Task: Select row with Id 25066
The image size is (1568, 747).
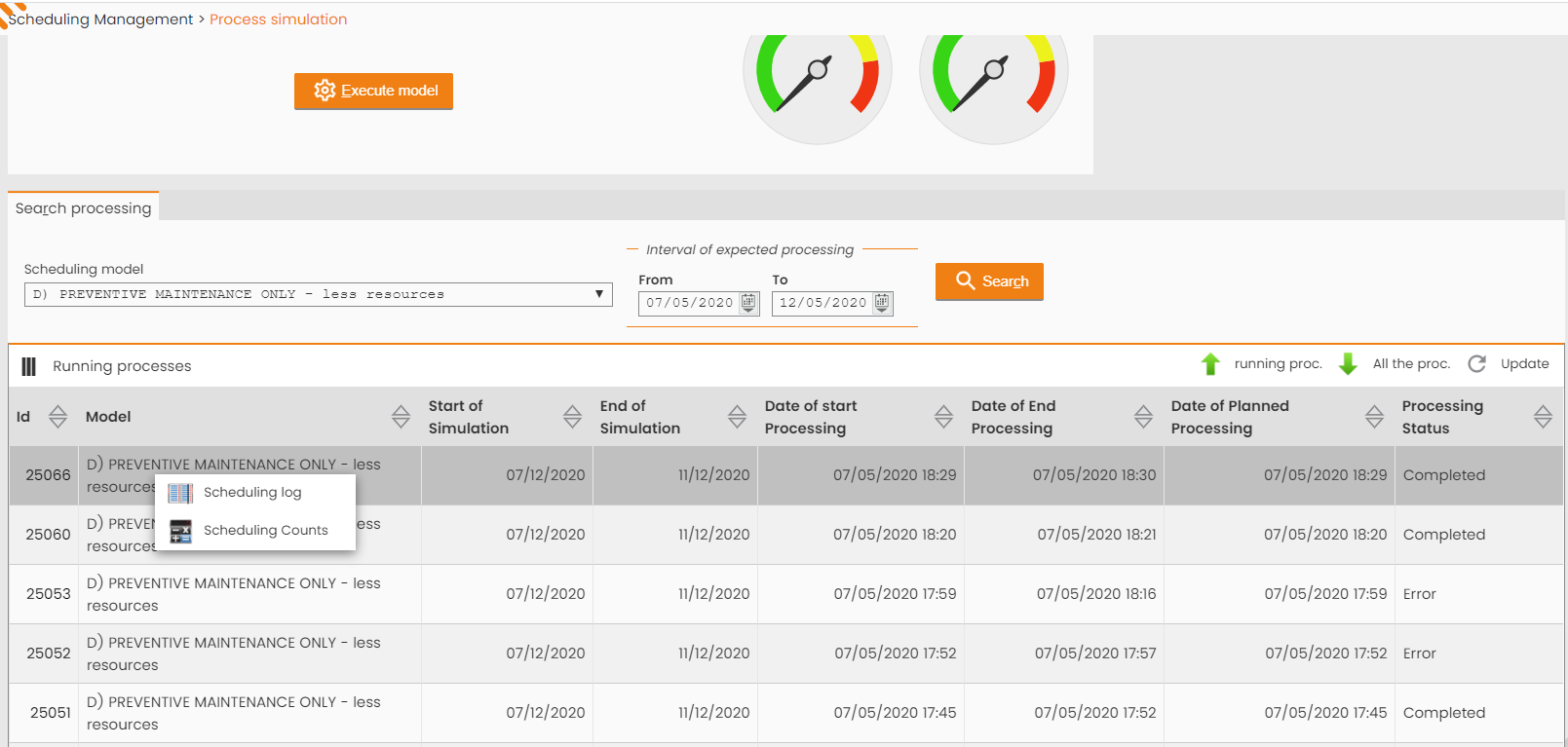Action: pyautogui.click(x=786, y=475)
